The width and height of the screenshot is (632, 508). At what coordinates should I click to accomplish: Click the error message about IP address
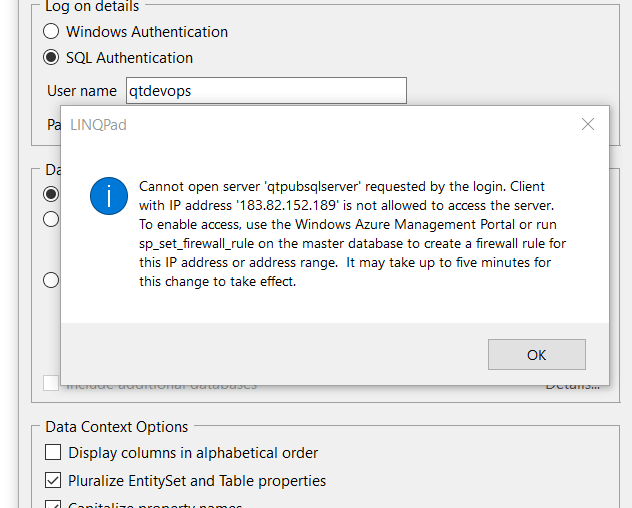(352, 234)
